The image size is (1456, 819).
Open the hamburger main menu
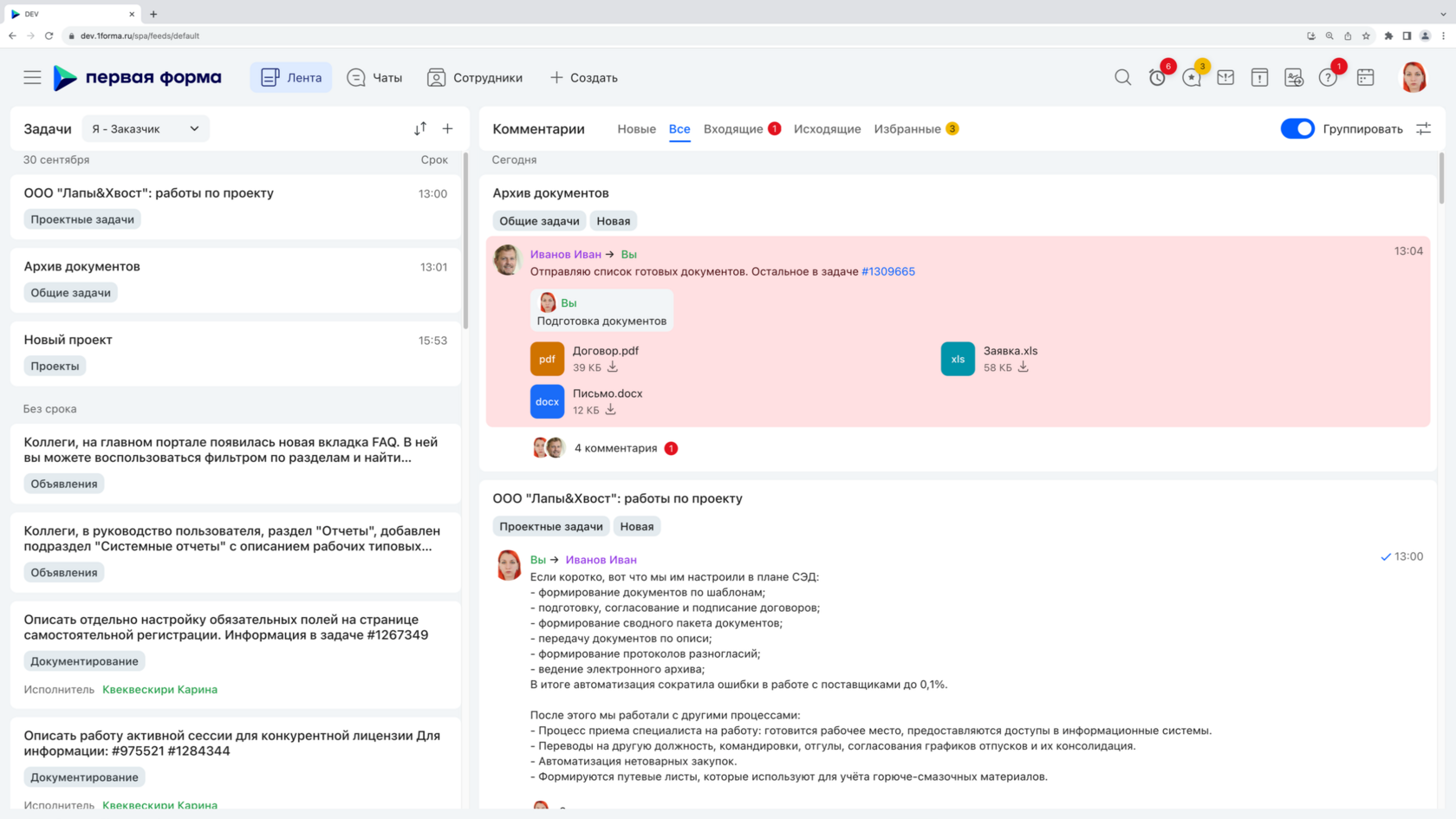pos(32,77)
